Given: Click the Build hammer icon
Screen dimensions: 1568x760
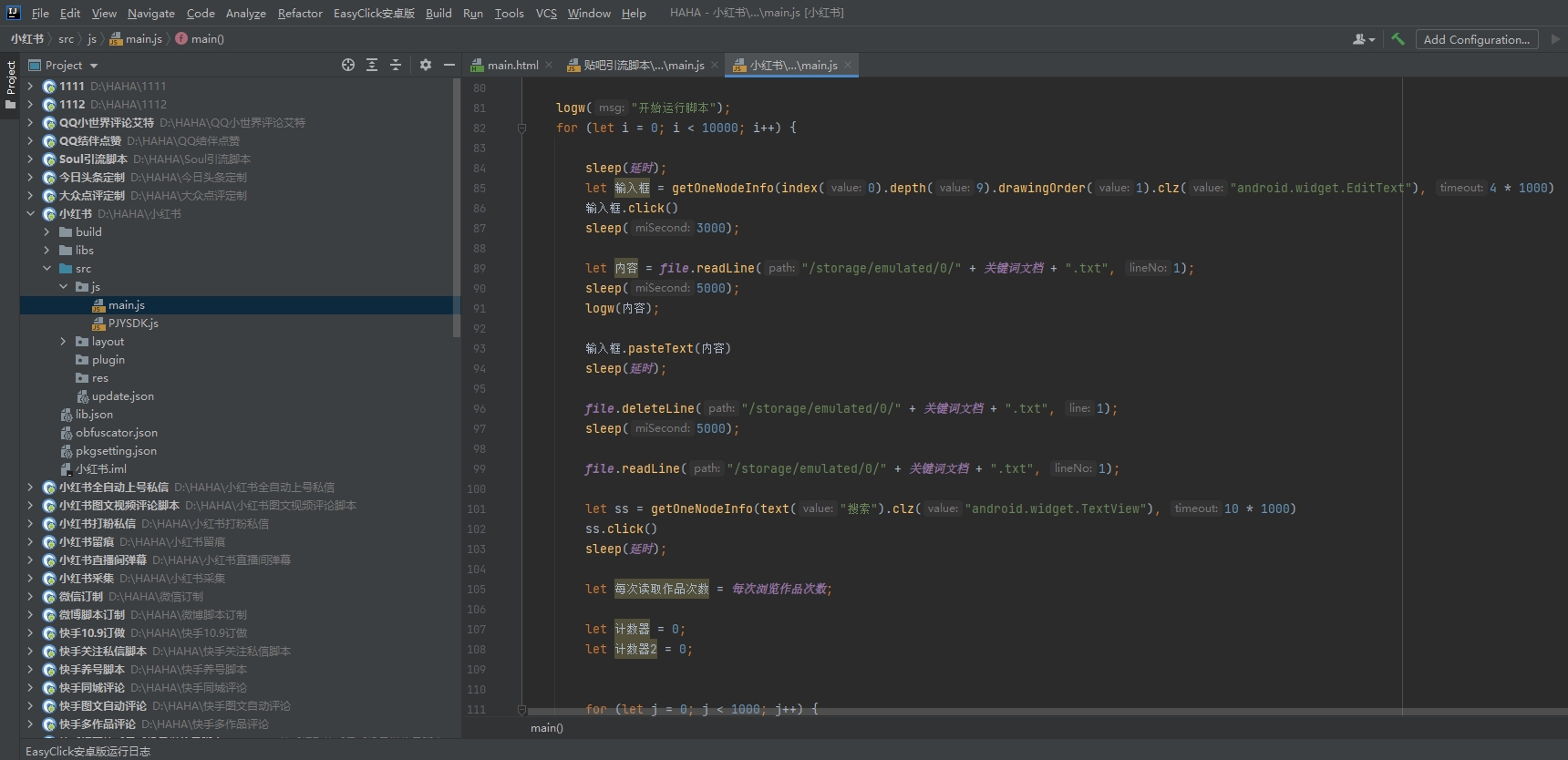Looking at the screenshot, I should tap(1398, 39).
